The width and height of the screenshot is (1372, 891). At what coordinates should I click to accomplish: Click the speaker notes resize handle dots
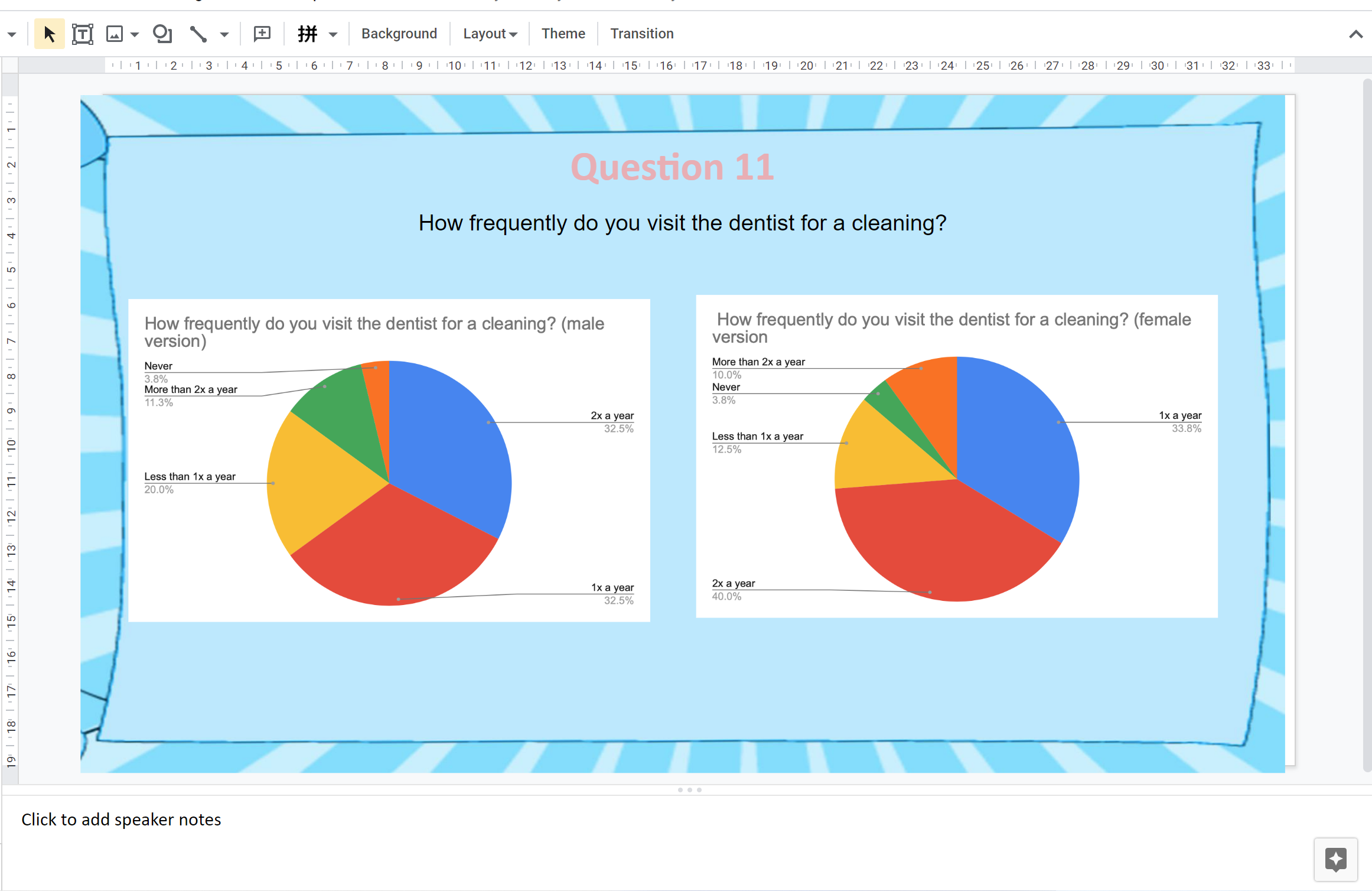coord(689,790)
